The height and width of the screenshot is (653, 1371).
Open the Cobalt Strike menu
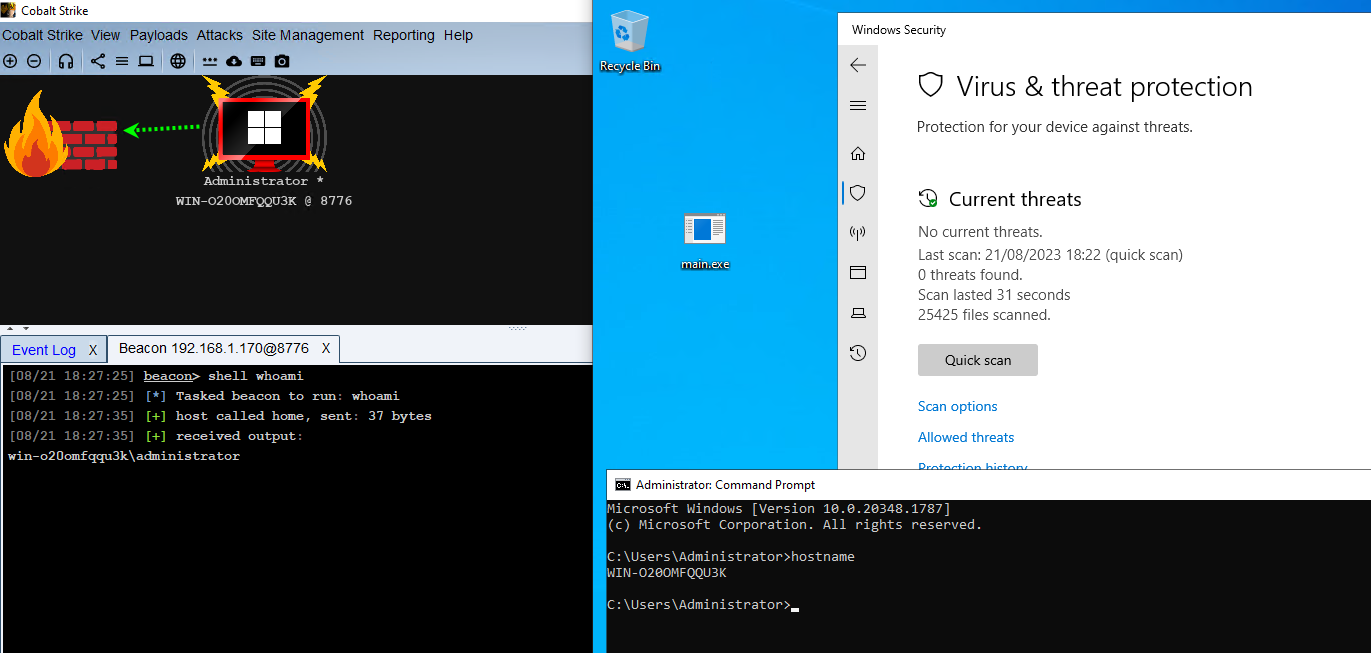coord(43,35)
